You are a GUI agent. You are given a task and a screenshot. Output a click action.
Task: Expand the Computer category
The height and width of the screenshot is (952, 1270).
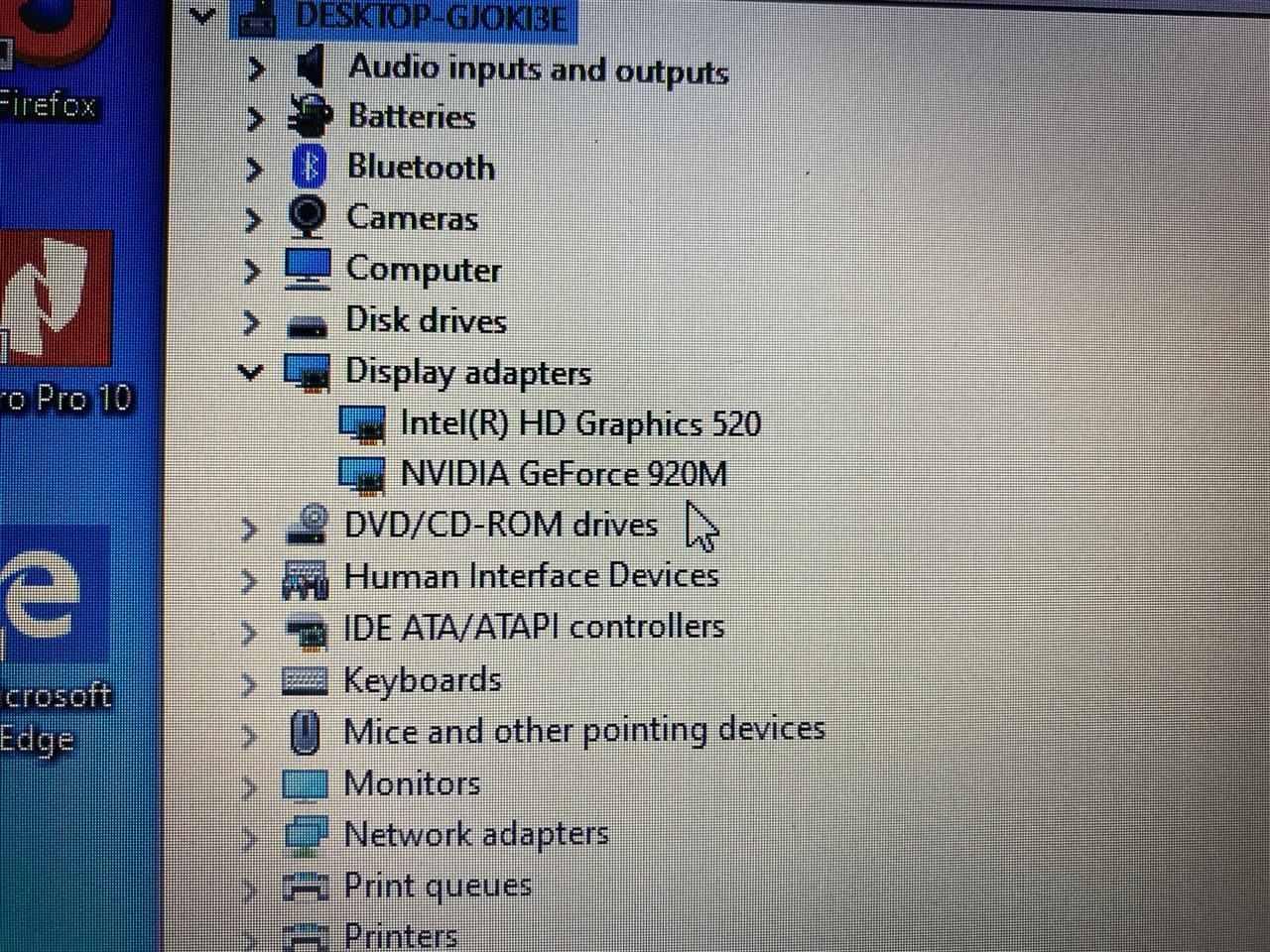click(x=252, y=270)
